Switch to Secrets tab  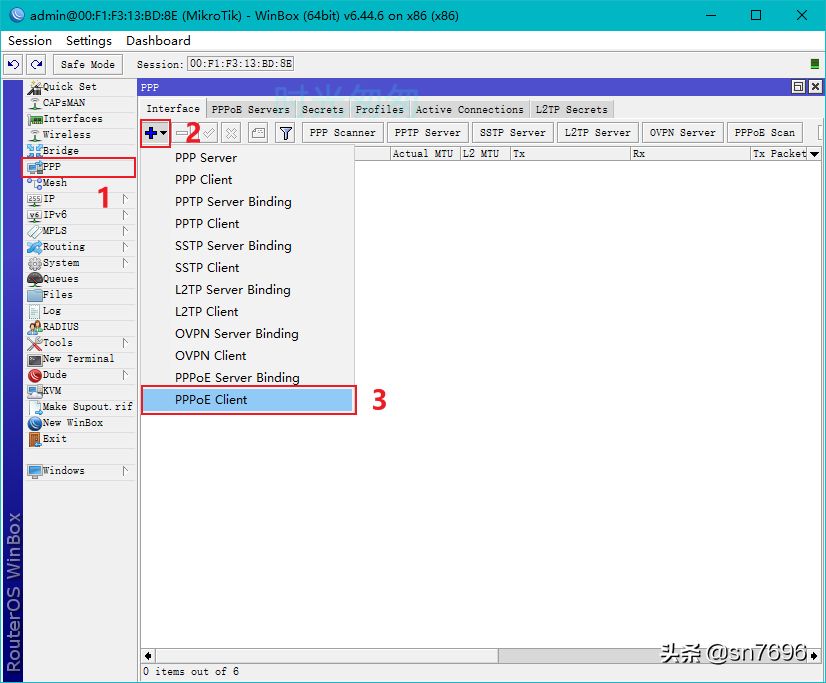coord(322,110)
